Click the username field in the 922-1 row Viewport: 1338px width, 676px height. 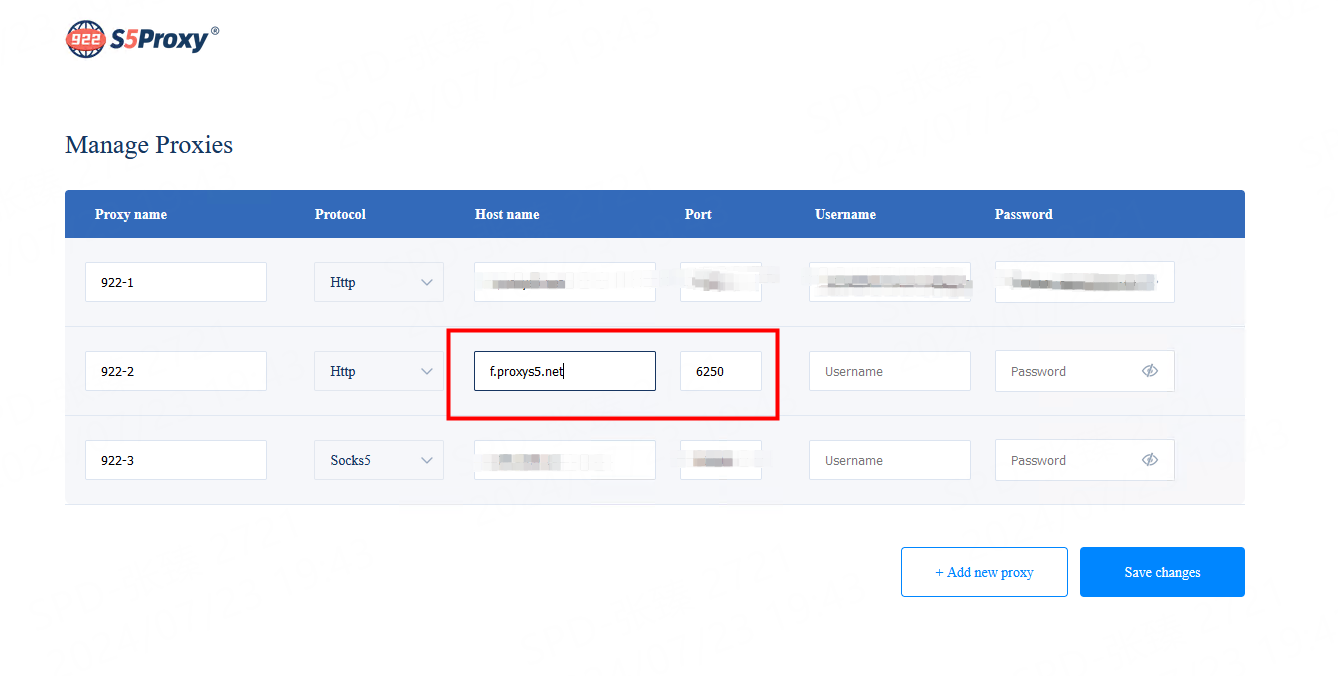click(x=889, y=283)
